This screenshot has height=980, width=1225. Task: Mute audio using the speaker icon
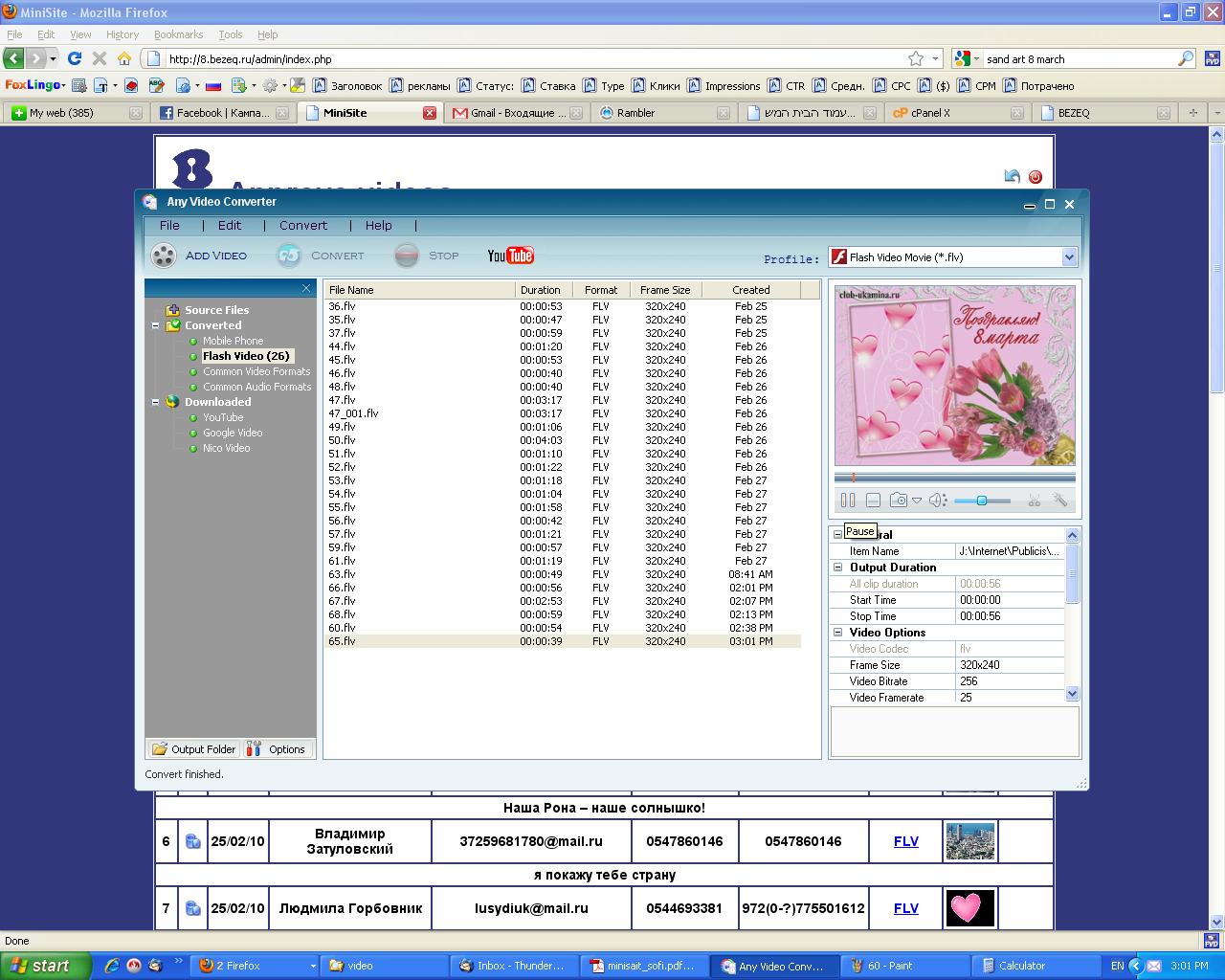click(937, 501)
